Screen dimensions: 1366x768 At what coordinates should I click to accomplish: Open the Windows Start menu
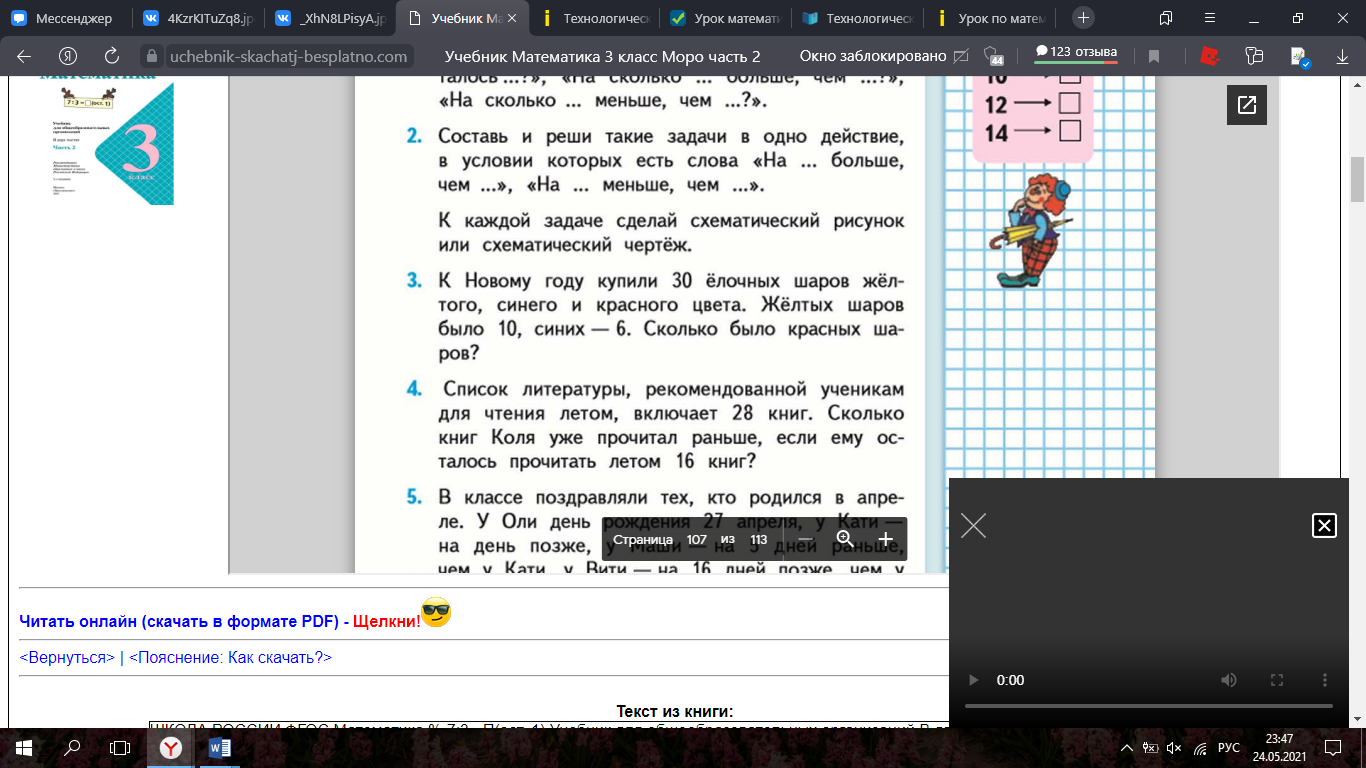tap(24, 747)
